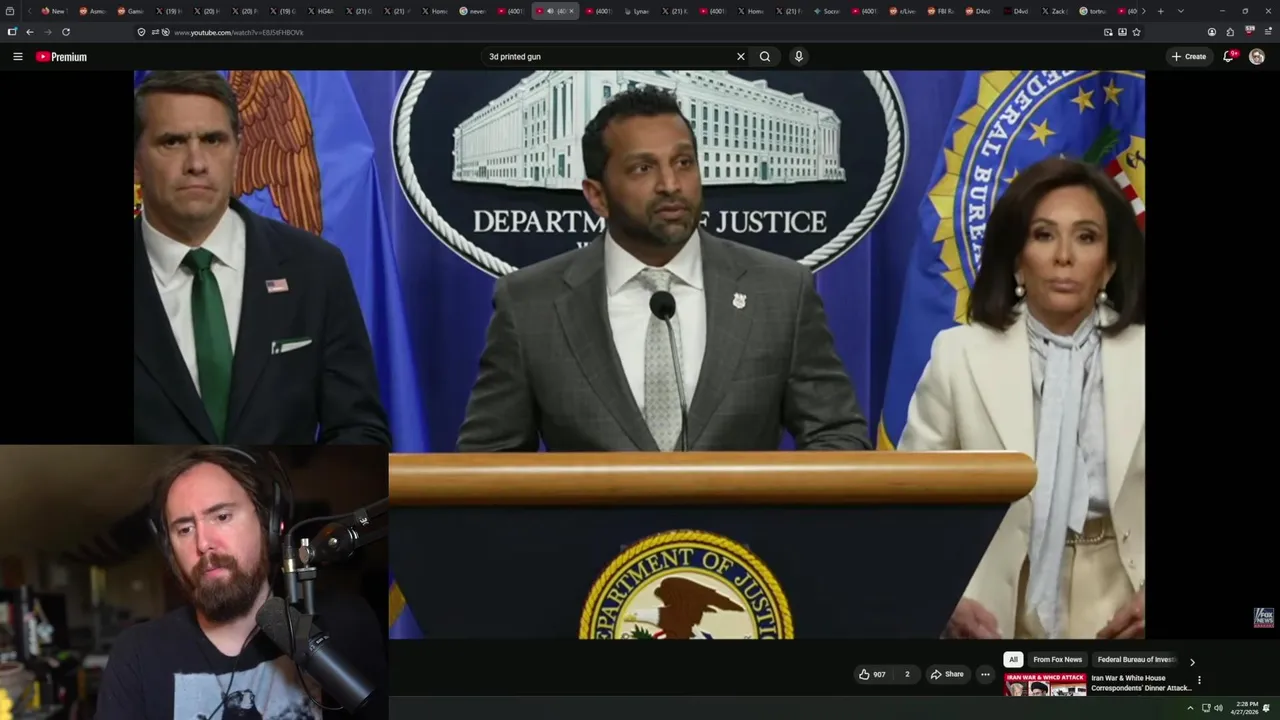Viewport: 1280px width, 720px height.
Task: Click the red extension badge icon in the toolbar
Action: pos(1249,31)
